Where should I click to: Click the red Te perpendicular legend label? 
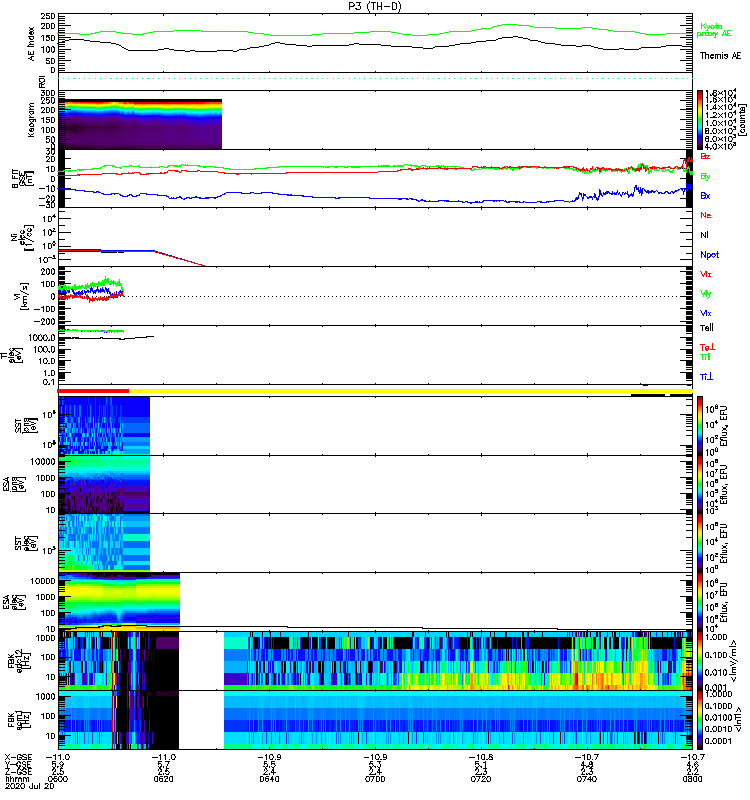pyautogui.click(x=707, y=347)
